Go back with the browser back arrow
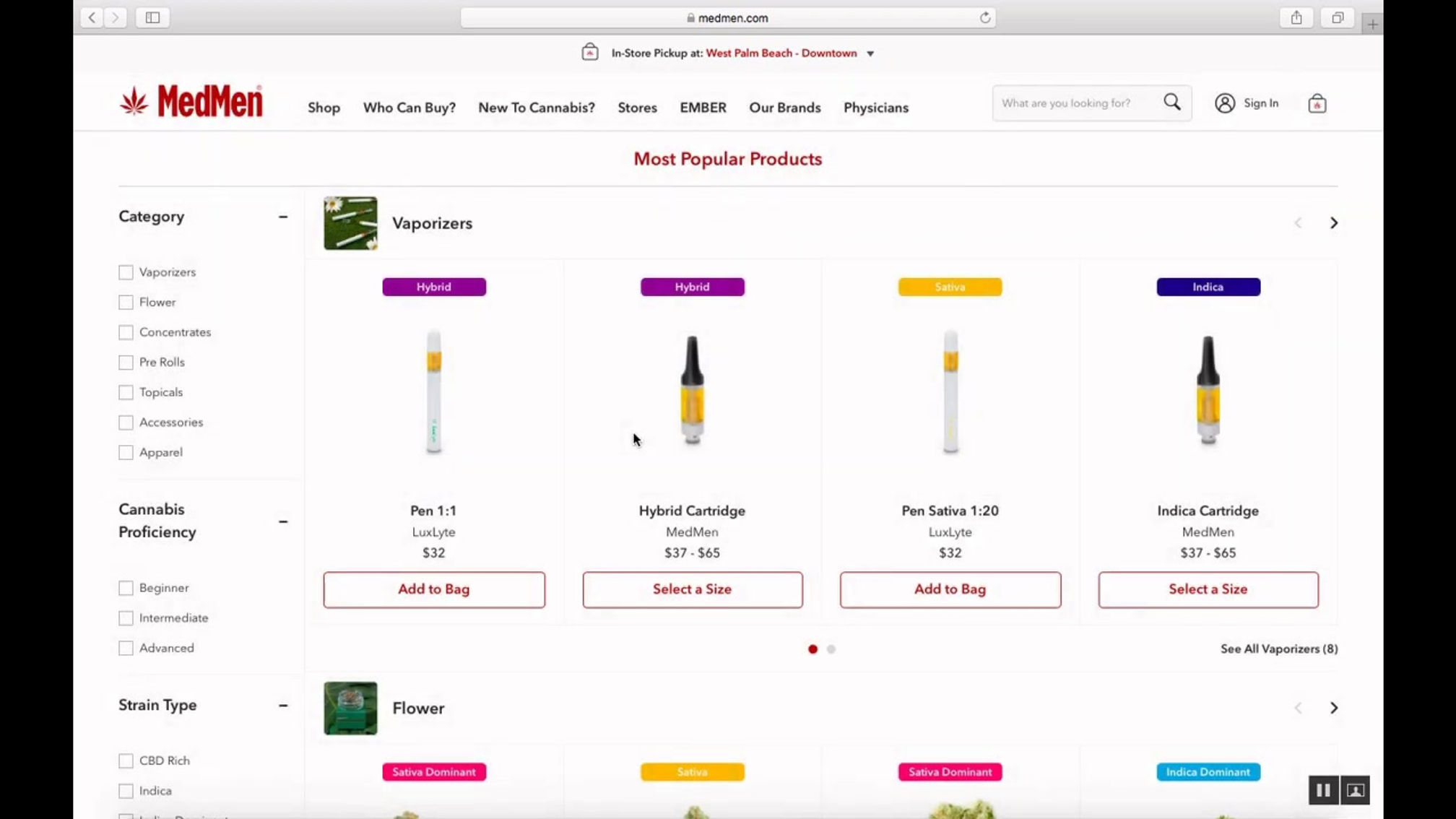The width and height of the screenshot is (1456, 819). tap(92, 17)
